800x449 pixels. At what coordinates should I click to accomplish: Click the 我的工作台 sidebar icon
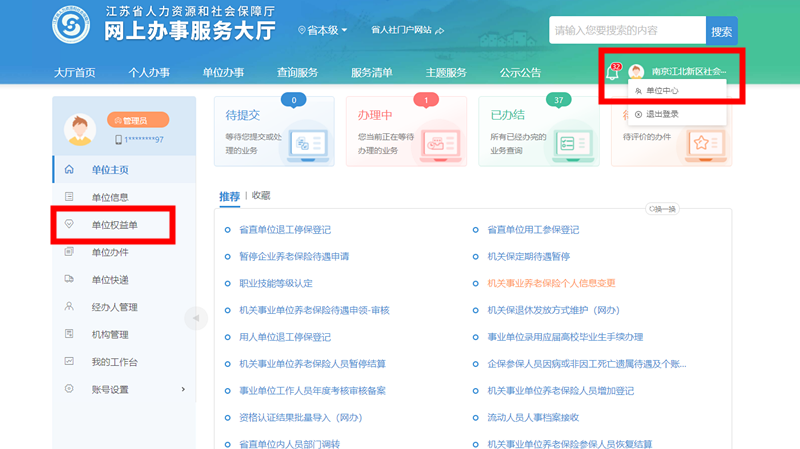coord(69,361)
